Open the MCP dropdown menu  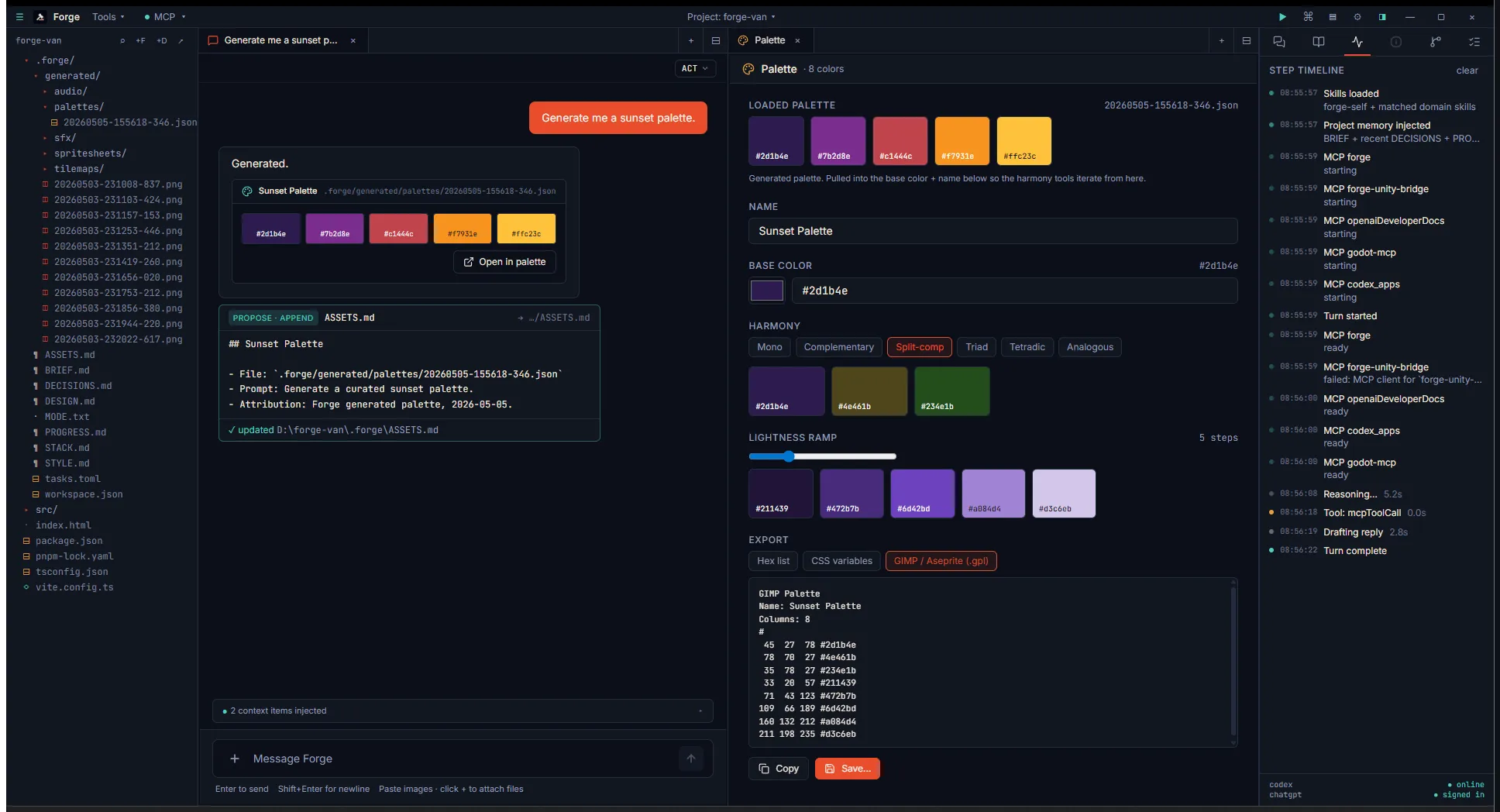(x=165, y=16)
